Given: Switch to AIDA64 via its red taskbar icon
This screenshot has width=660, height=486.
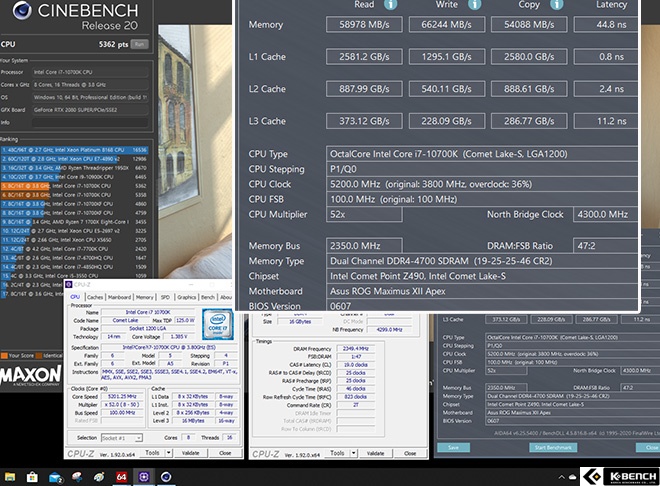Looking at the screenshot, I should tap(121, 477).
